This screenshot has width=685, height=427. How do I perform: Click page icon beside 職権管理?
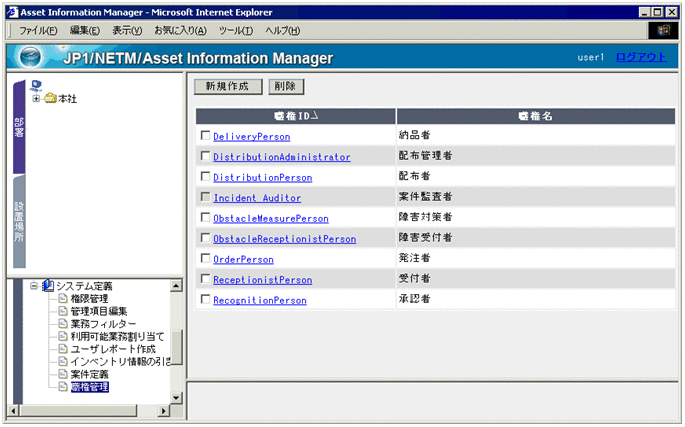[63, 387]
